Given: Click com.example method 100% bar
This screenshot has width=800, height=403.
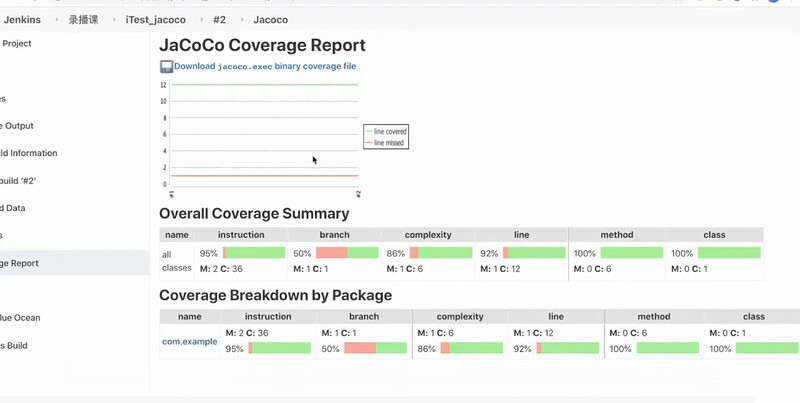Looking at the screenshot, I should click(668, 348).
